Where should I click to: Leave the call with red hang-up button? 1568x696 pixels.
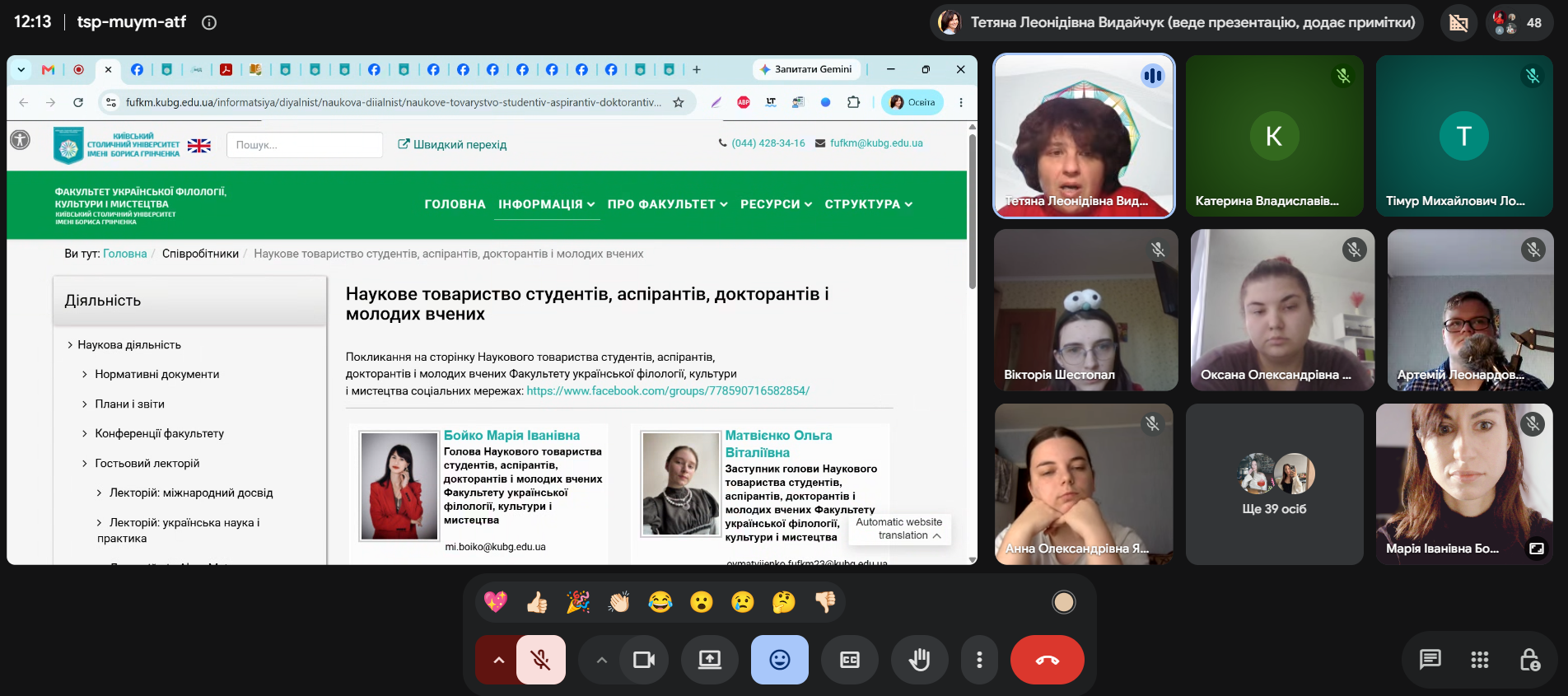click(x=1048, y=660)
